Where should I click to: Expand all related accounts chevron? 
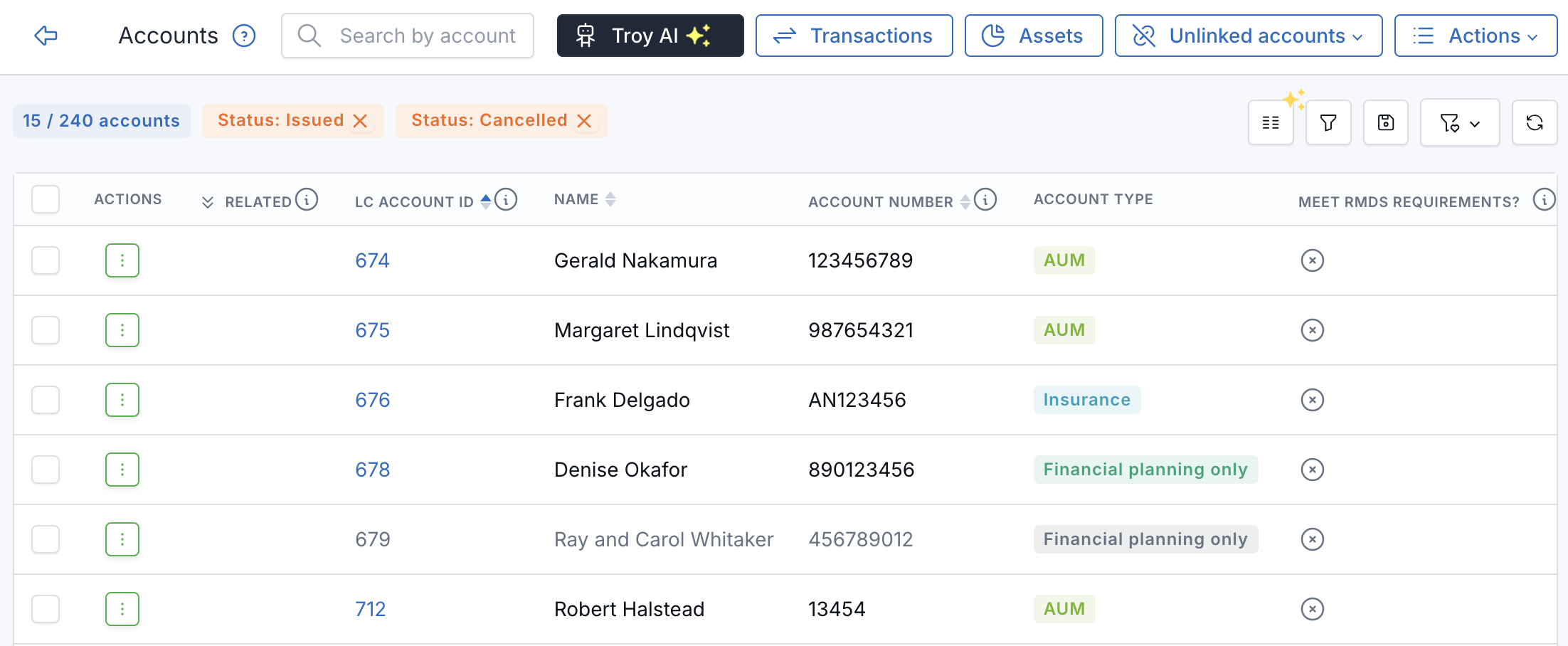208,202
